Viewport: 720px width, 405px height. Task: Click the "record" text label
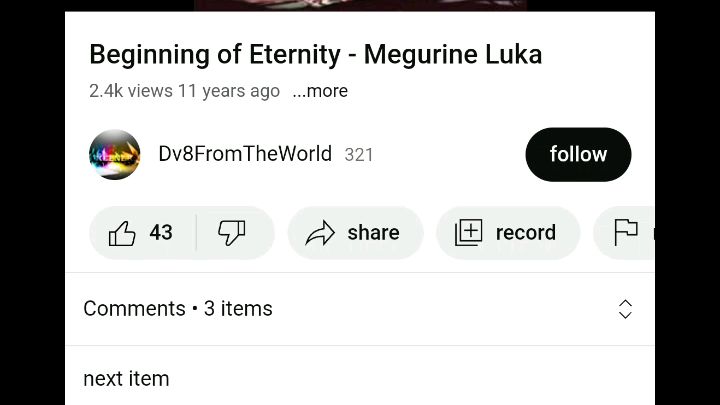525,233
